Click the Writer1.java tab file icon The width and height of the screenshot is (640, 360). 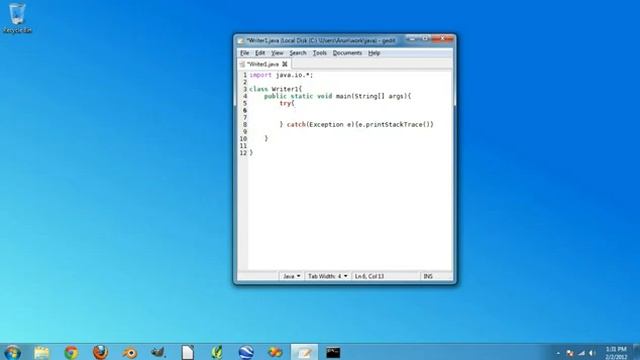click(x=242, y=64)
